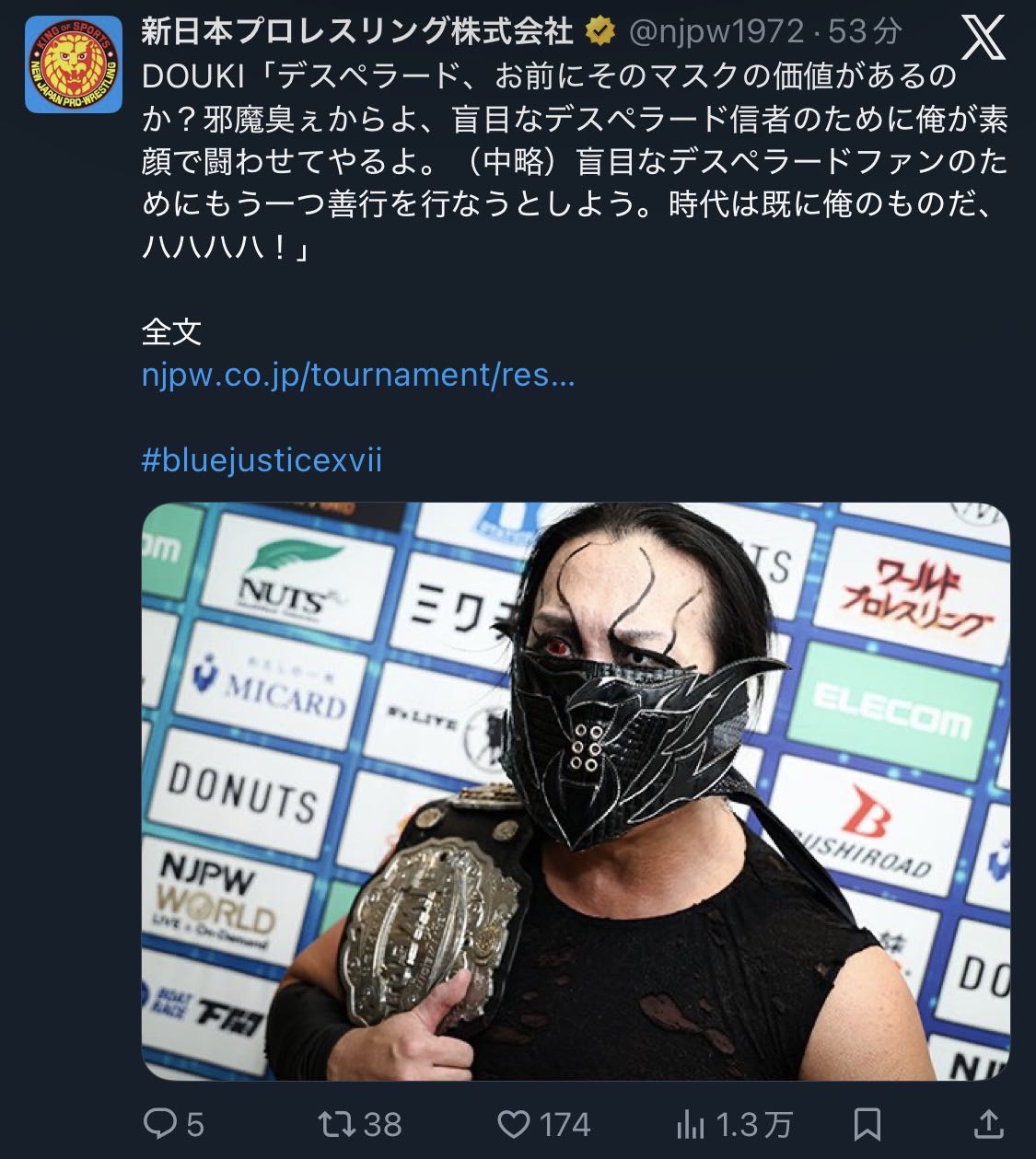Open the njpw.co.jp/tournament link
The height and width of the screenshot is (1159, 1036).
pyautogui.click(x=358, y=375)
